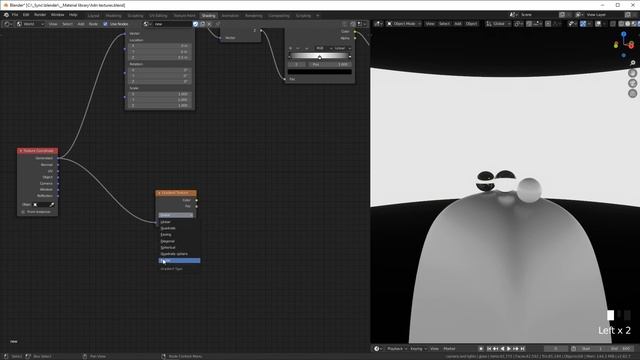This screenshot has height=360, width=640.
Task: Switch to the Shading workspace tab
Action: tap(208, 16)
